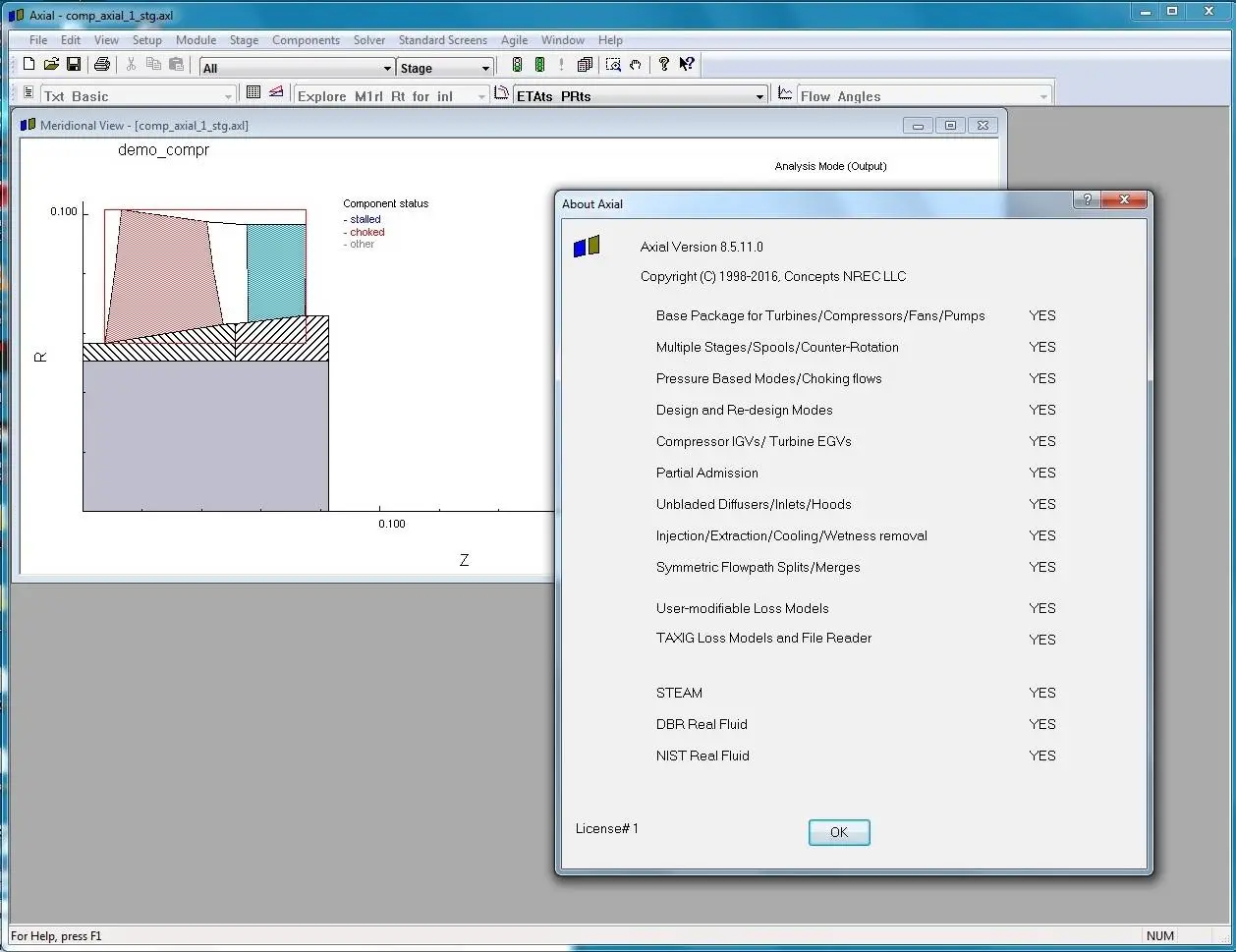Open the Edit menu

[x=71, y=40]
